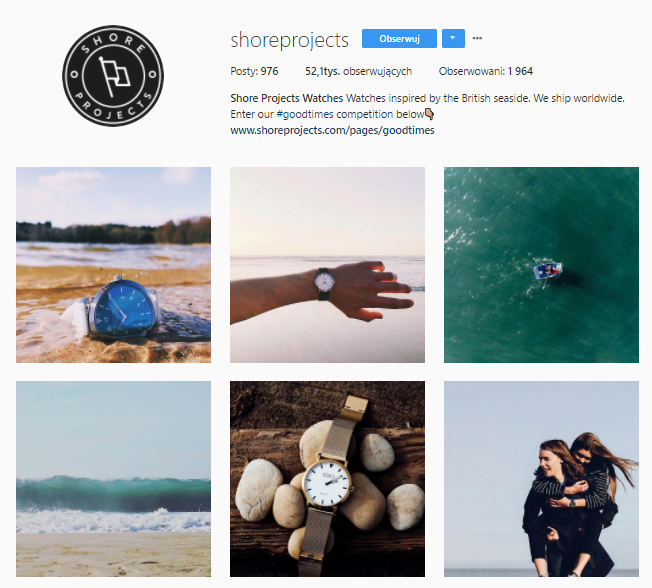Click the three-dots more options icon
This screenshot has width=652, height=588.
pyautogui.click(x=477, y=38)
